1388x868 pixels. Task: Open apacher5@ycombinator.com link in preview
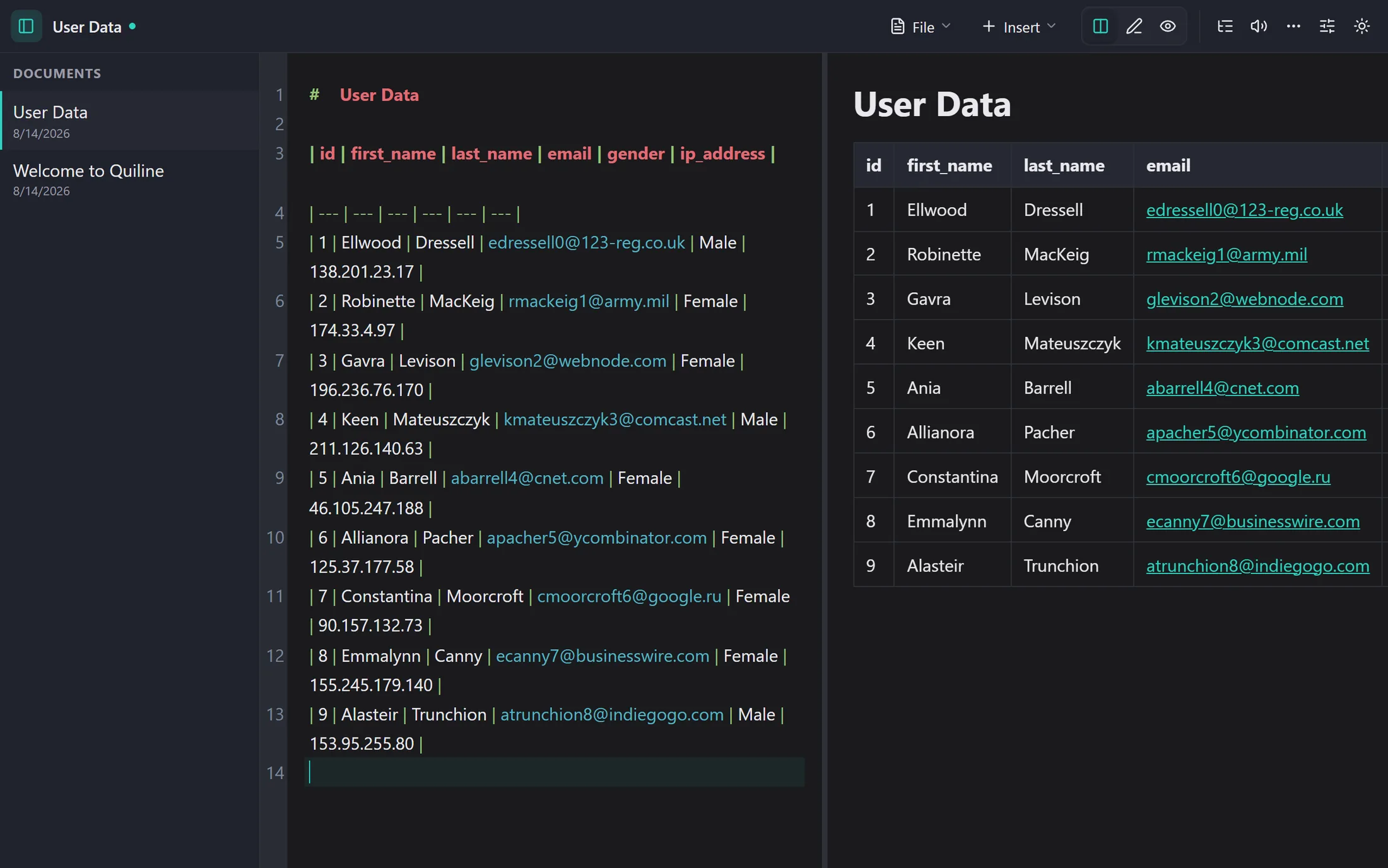tap(1256, 432)
